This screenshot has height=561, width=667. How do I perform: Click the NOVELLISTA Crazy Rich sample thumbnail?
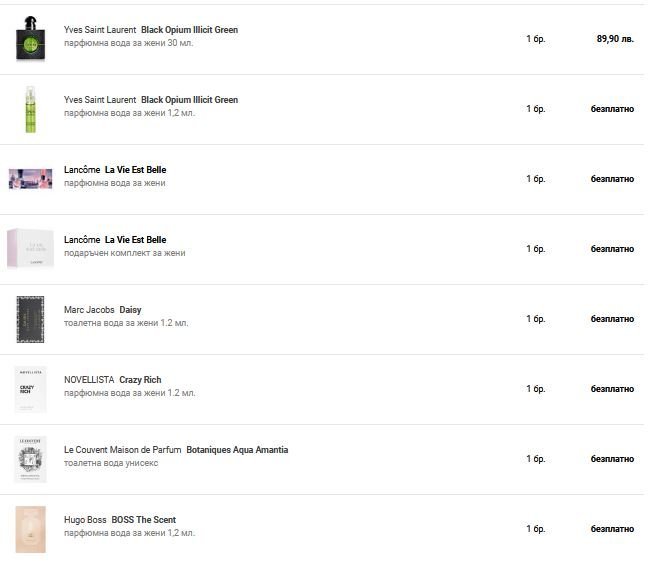(30, 389)
